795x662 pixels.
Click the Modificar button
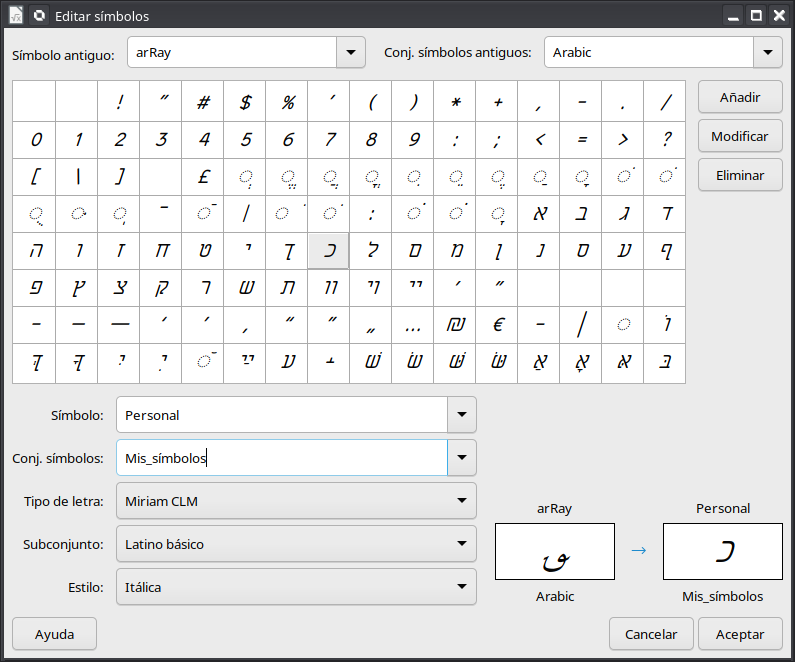[x=740, y=136]
